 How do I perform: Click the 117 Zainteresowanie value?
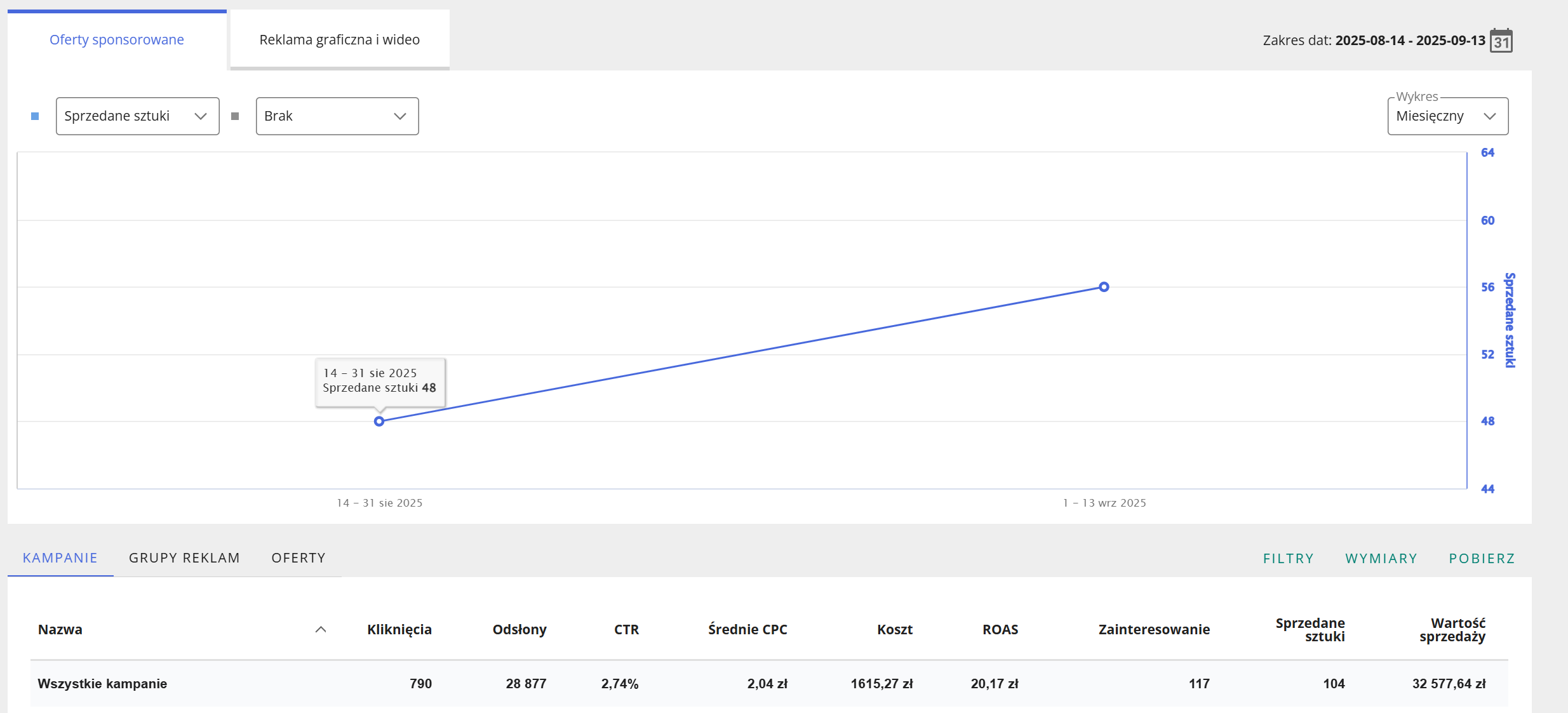click(1199, 684)
